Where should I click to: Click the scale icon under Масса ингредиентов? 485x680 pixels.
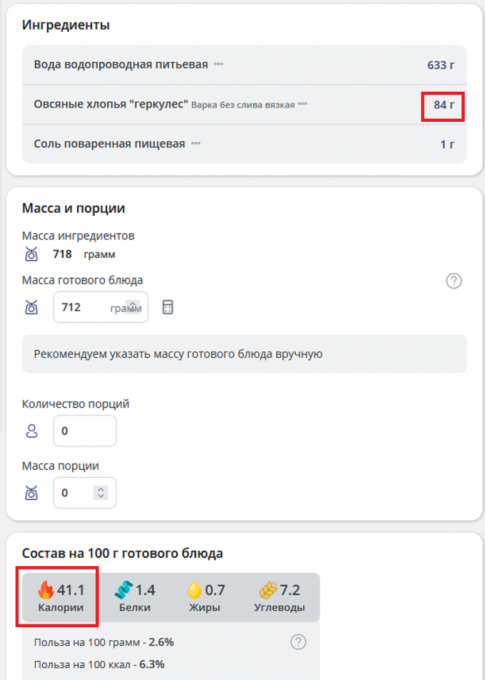click(31, 254)
